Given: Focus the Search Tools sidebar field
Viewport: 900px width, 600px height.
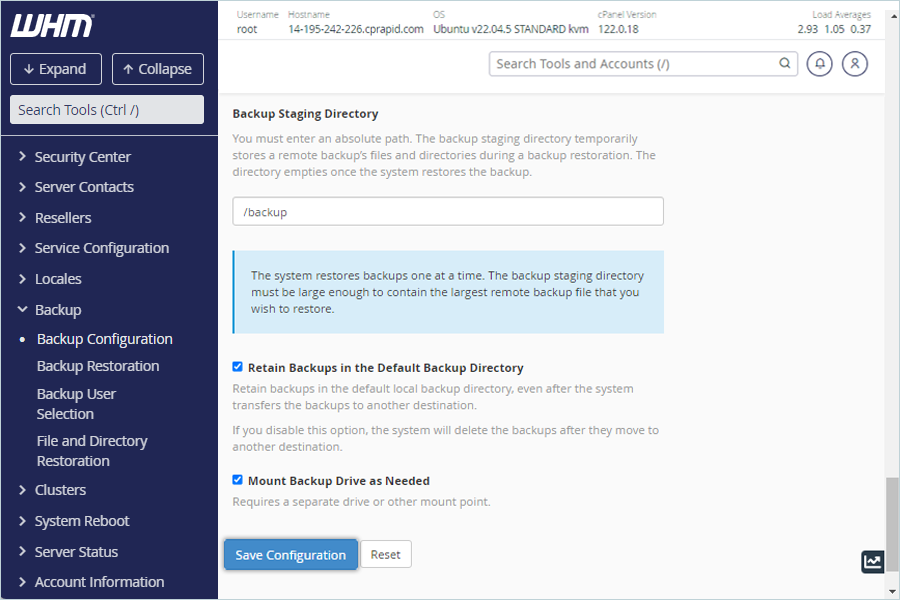Looking at the screenshot, I should coord(107,110).
